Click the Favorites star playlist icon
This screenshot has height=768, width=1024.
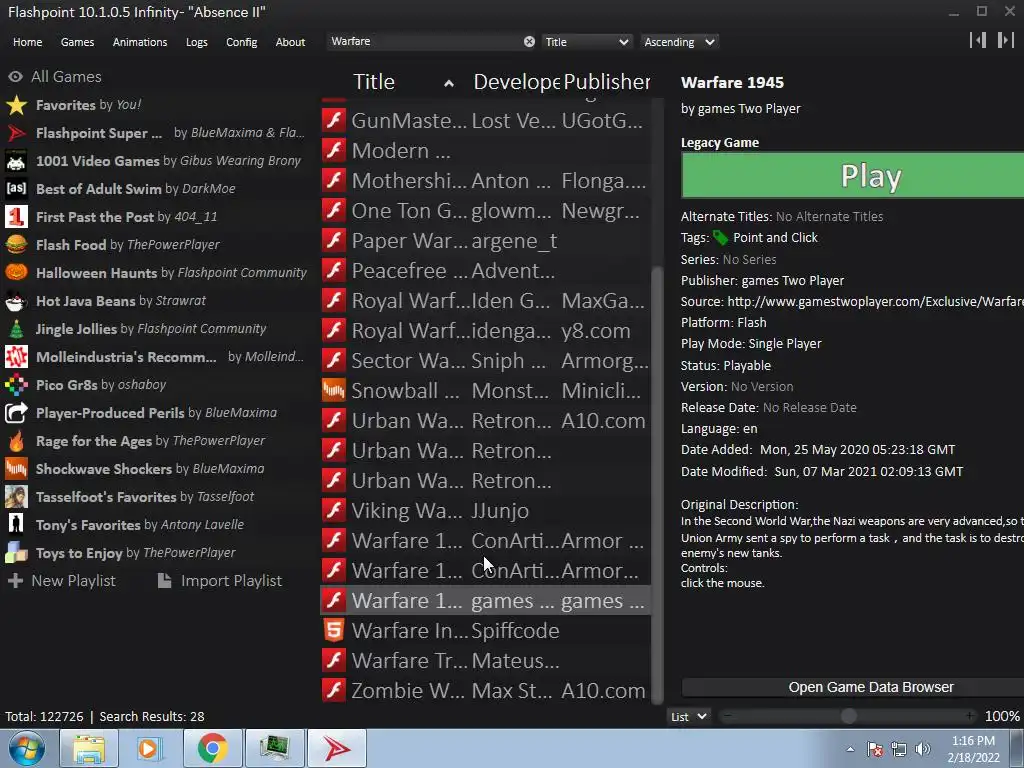click(16, 104)
